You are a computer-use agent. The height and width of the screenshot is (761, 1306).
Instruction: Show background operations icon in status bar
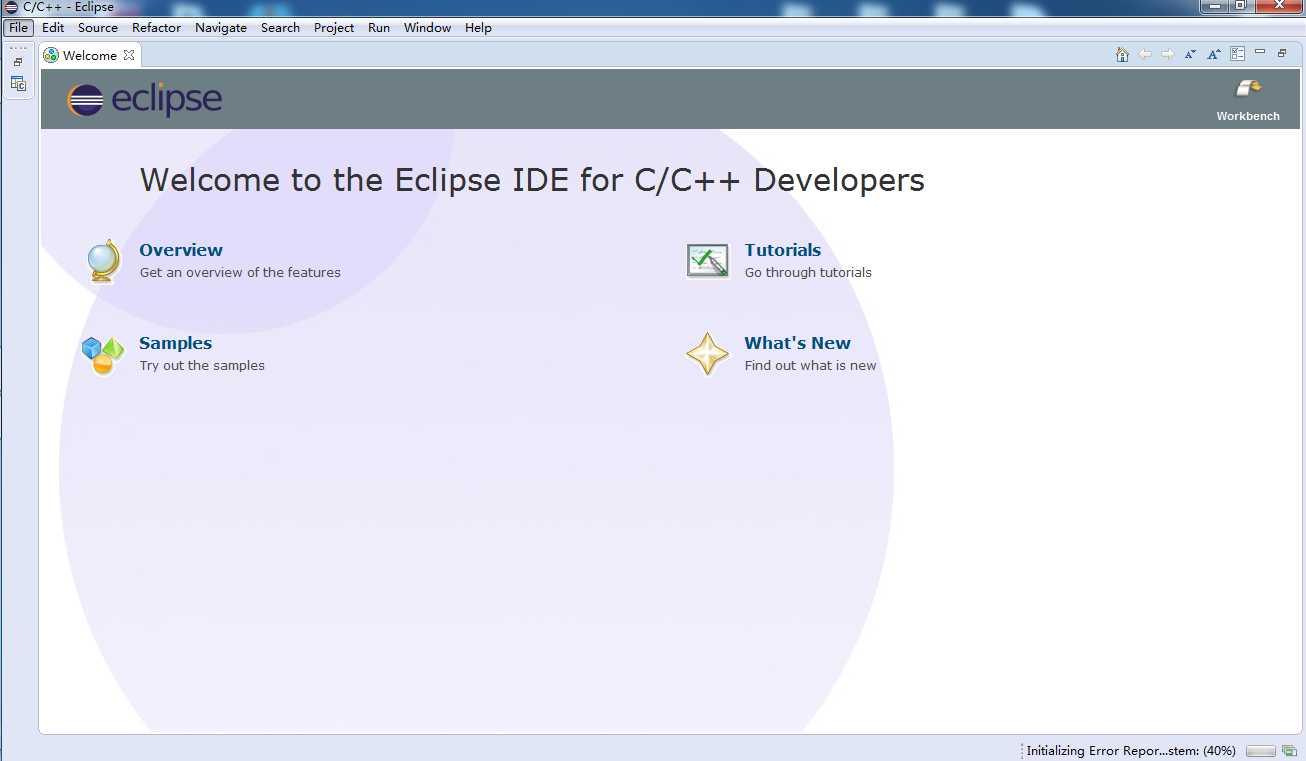tap(1289, 751)
